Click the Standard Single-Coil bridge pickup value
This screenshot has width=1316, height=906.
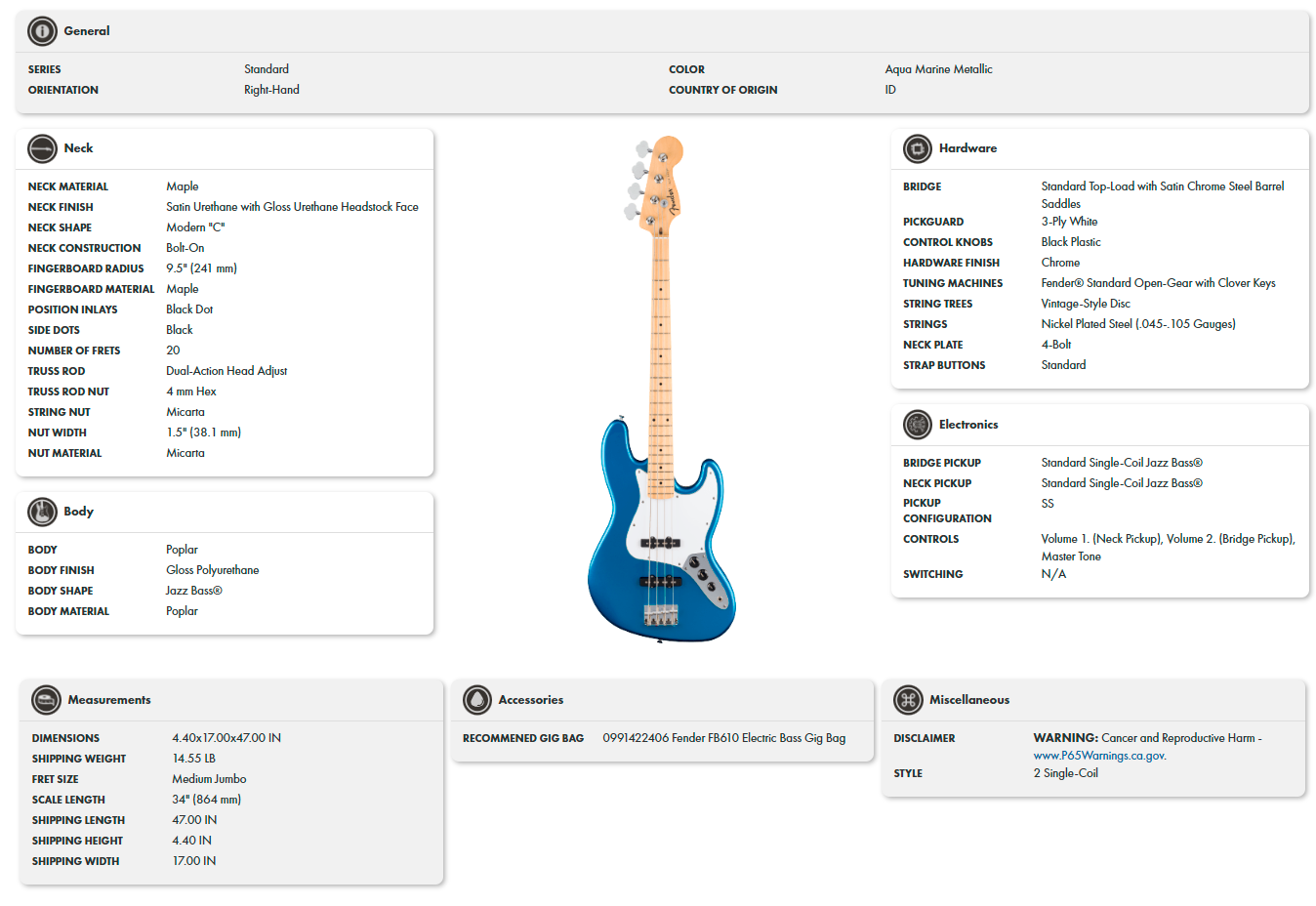point(1121,462)
